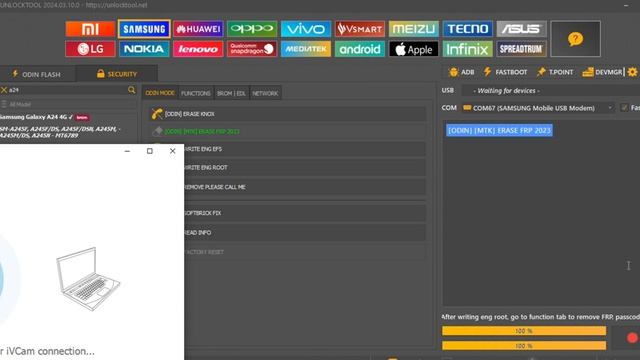
Task: Open the settings gear icon
Action: pyautogui.click(x=632, y=72)
